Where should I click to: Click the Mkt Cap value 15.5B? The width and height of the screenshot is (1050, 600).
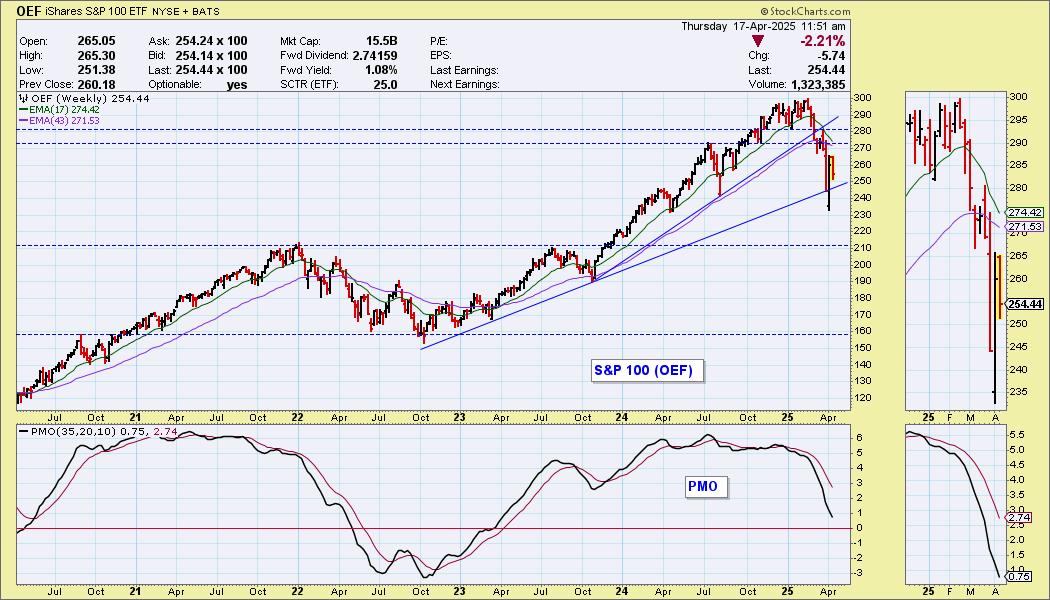(x=381, y=41)
